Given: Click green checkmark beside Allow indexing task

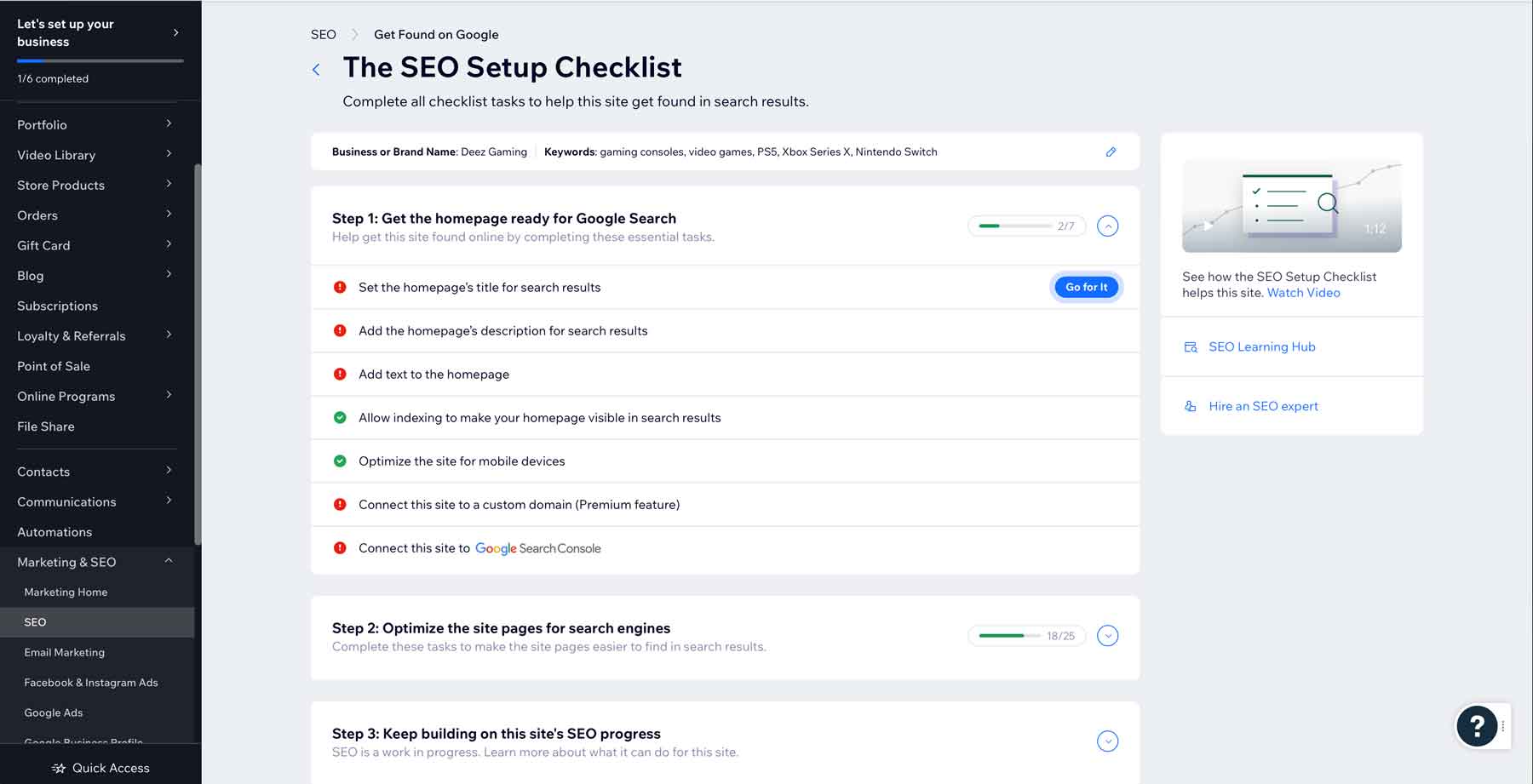Looking at the screenshot, I should pos(339,417).
